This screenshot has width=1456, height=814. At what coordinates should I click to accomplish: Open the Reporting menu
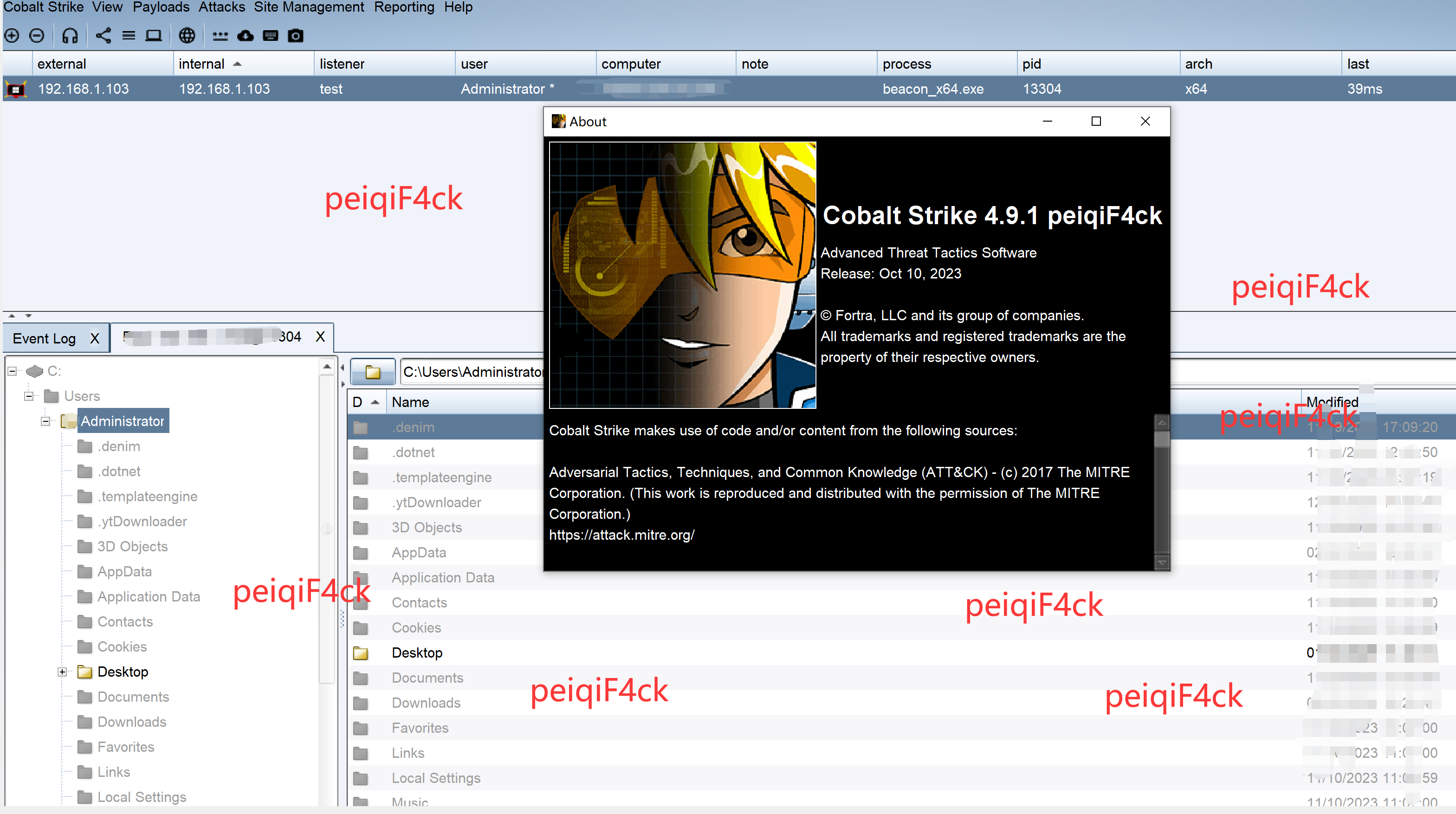tap(404, 7)
